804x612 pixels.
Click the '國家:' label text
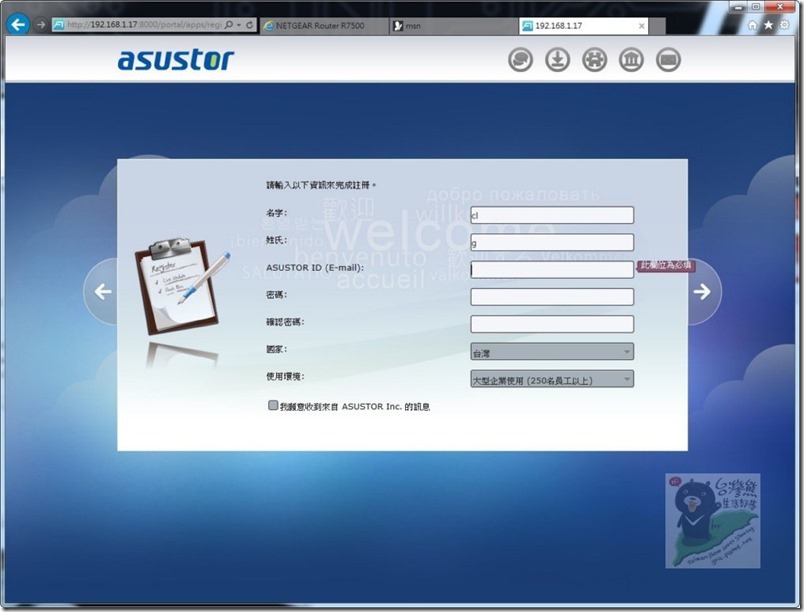[x=277, y=349]
